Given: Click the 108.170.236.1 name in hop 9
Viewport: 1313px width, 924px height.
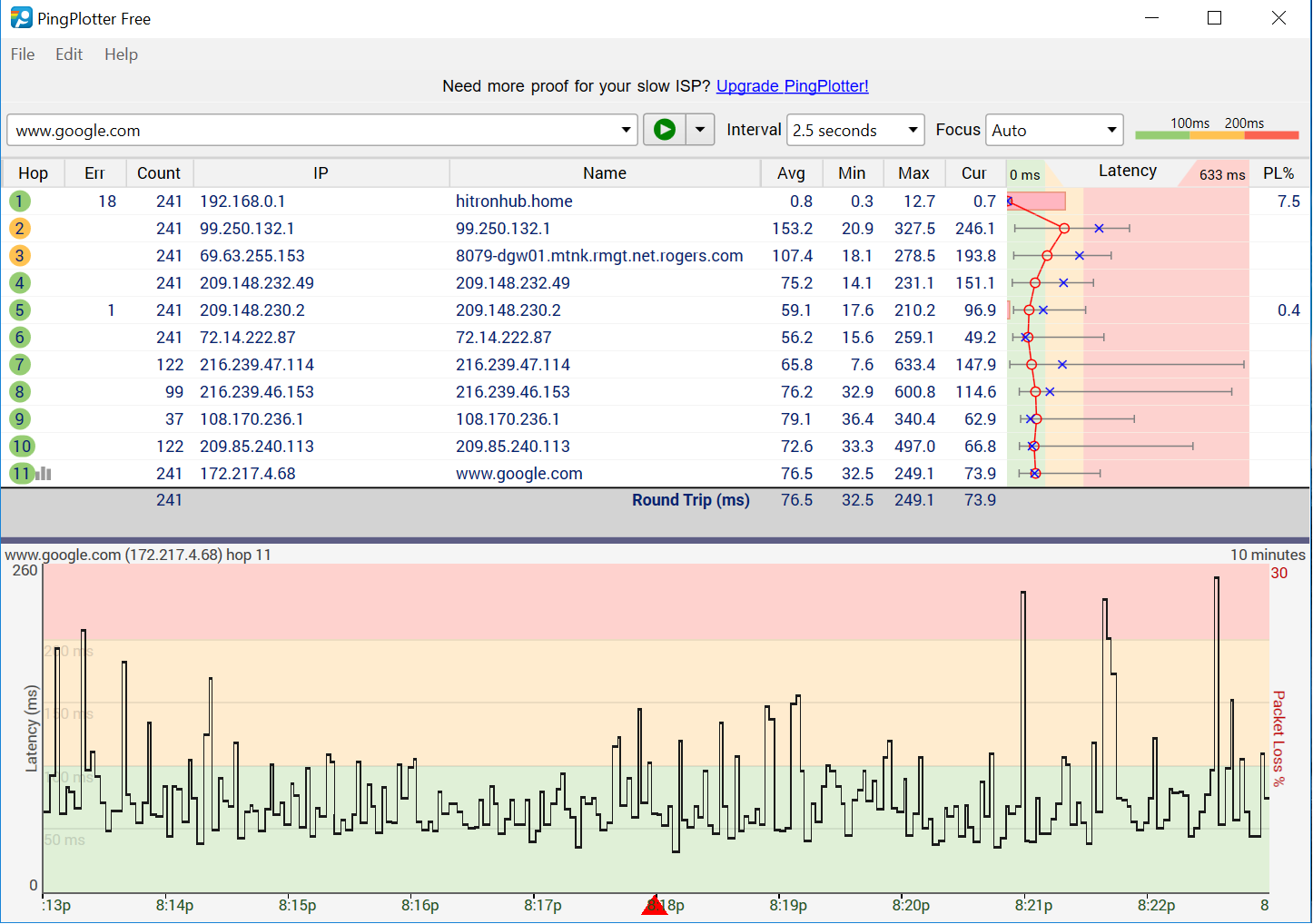Looking at the screenshot, I should pyautogui.click(x=508, y=419).
